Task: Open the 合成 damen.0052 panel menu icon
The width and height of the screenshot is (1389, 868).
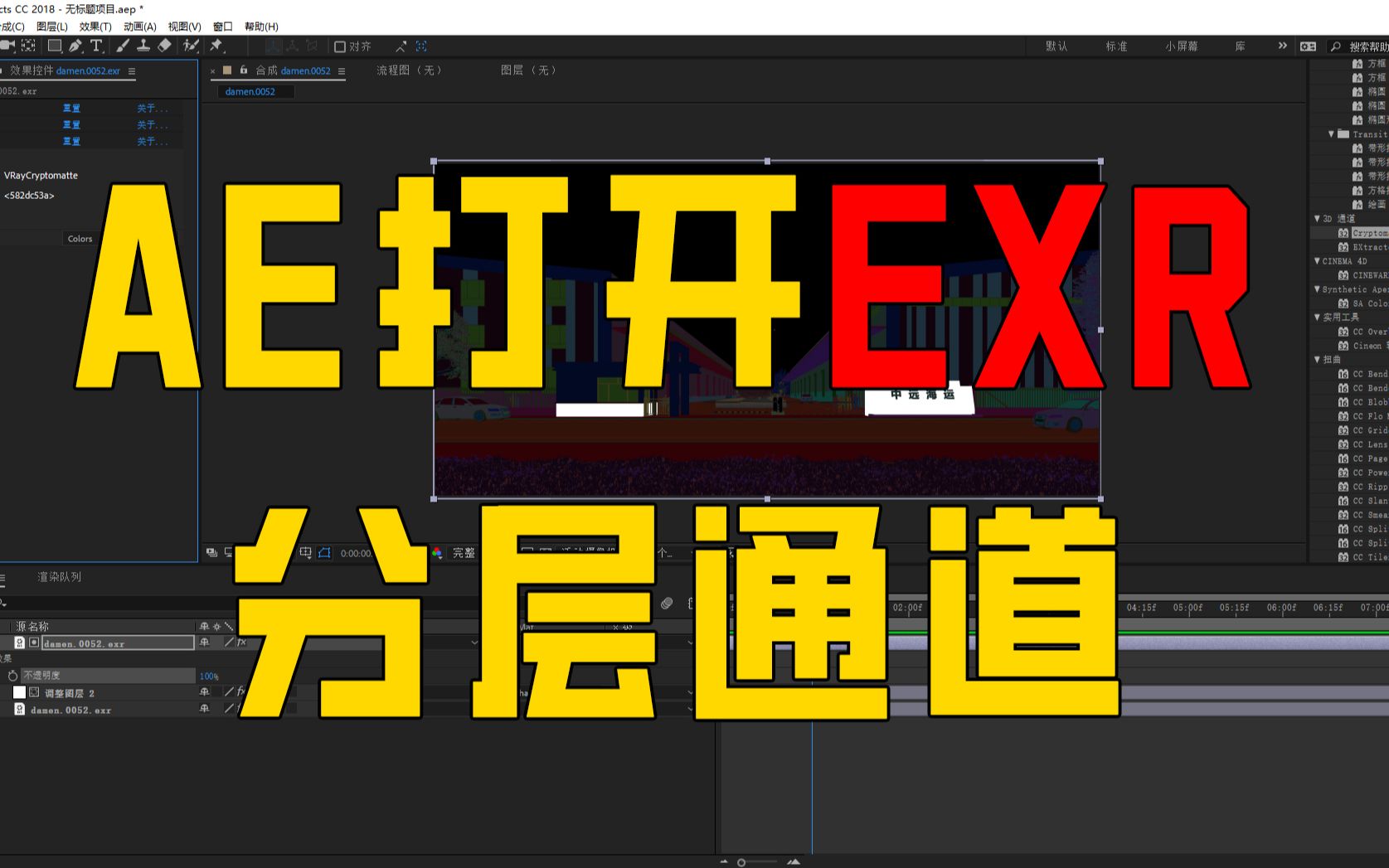Action: pos(342,71)
